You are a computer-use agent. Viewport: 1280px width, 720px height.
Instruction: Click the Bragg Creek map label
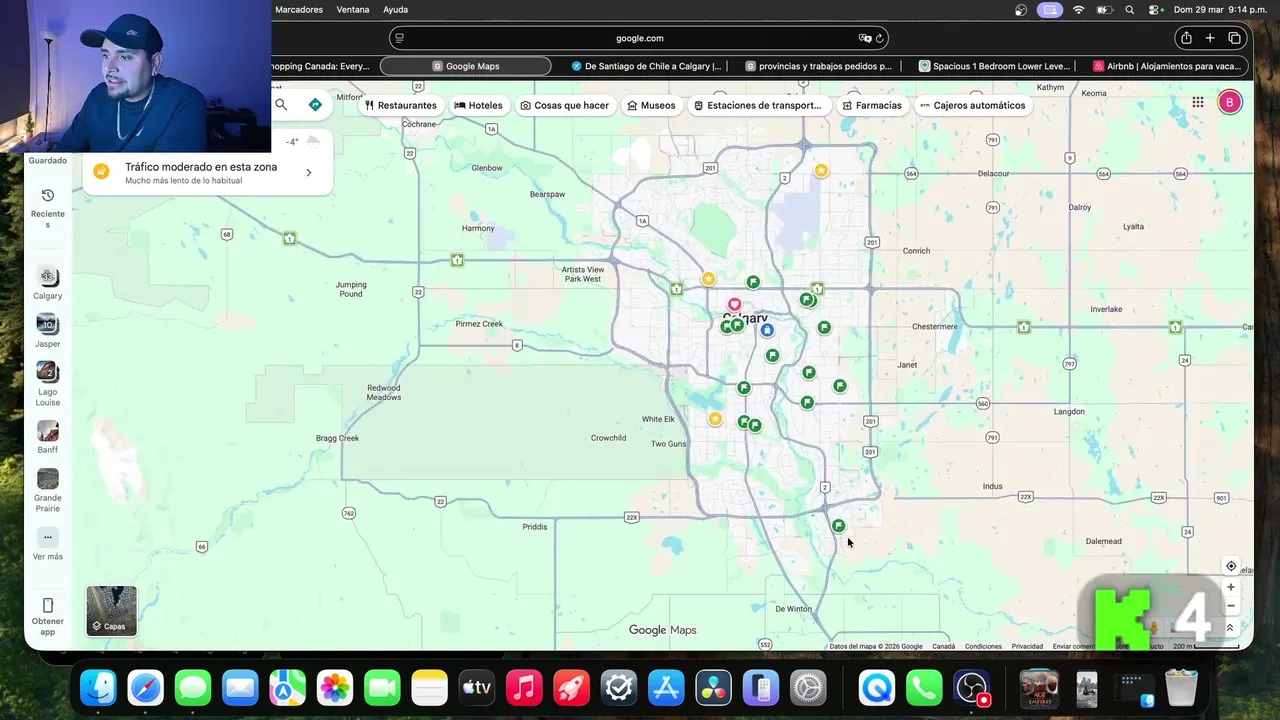pyautogui.click(x=337, y=438)
